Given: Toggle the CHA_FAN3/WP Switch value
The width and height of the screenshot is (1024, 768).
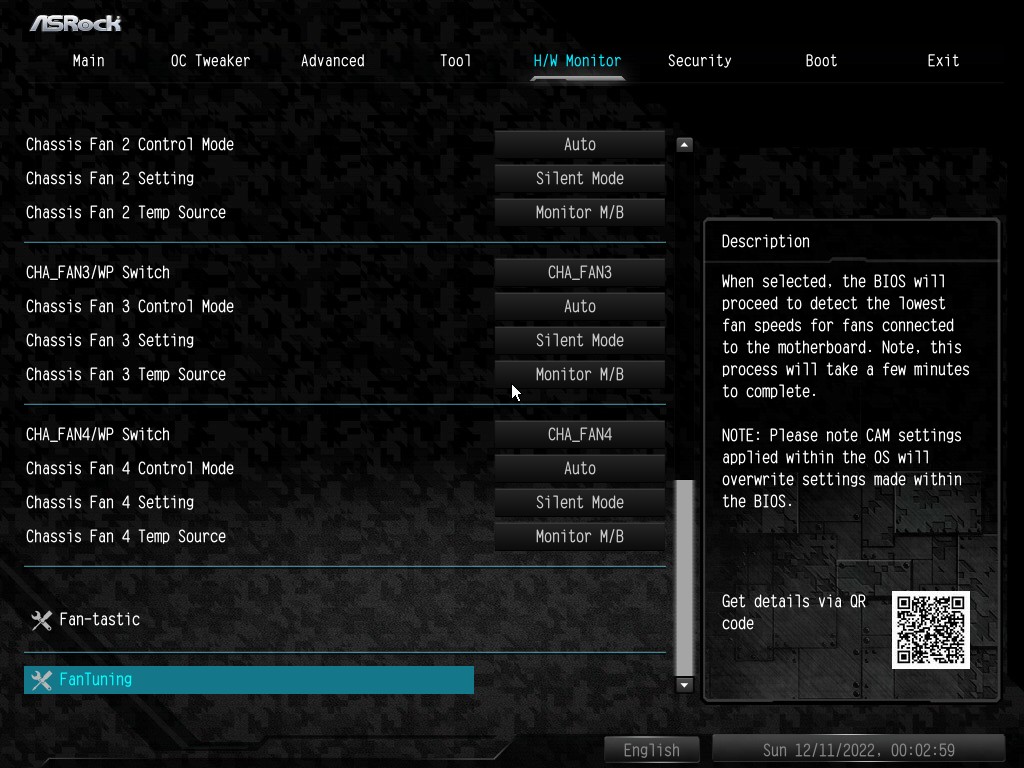Looking at the screenshot, I should (x=579, y=273).
